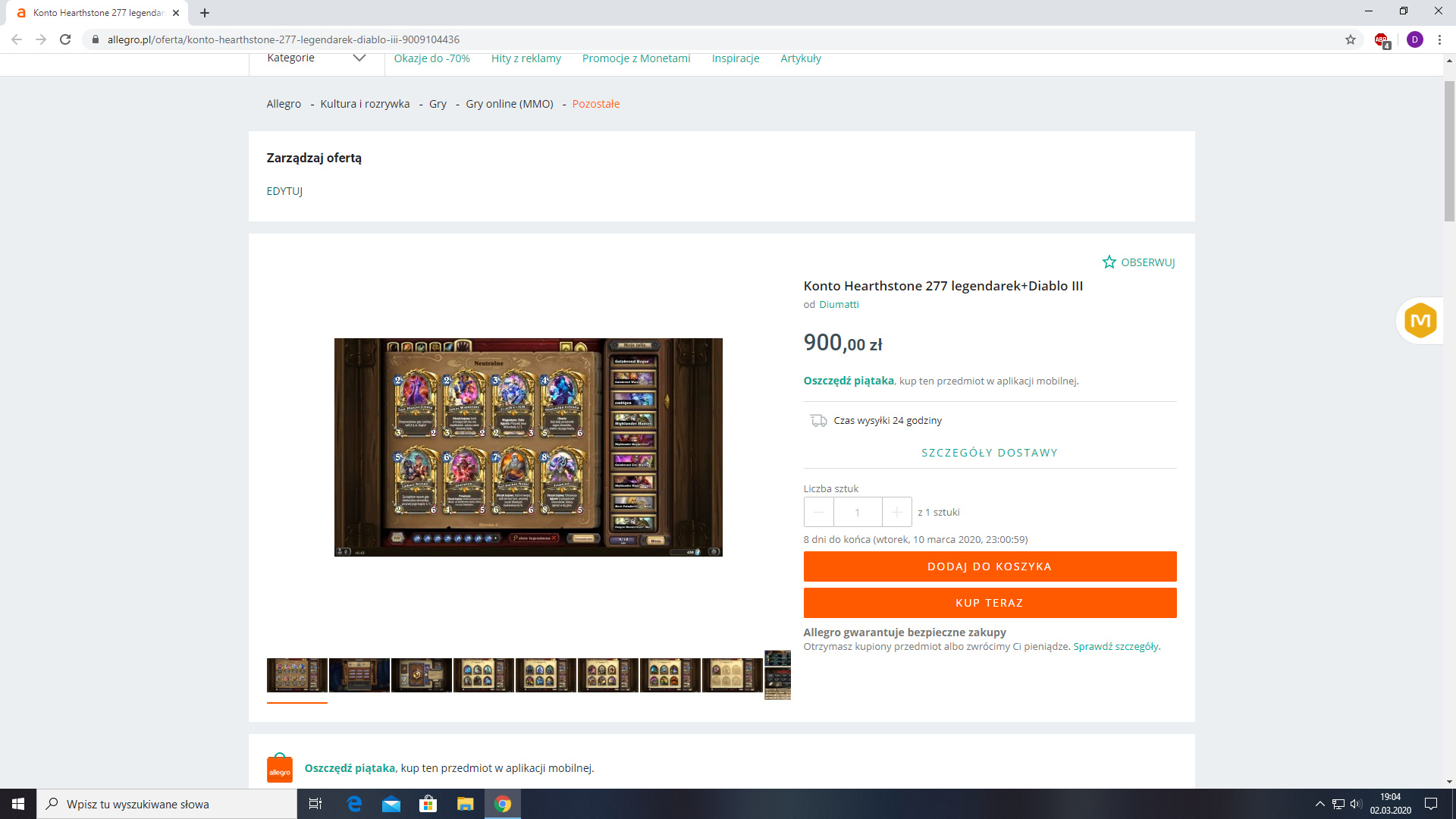
Task: Go to Allegro breadcrumb link
Action: [284, 104]
